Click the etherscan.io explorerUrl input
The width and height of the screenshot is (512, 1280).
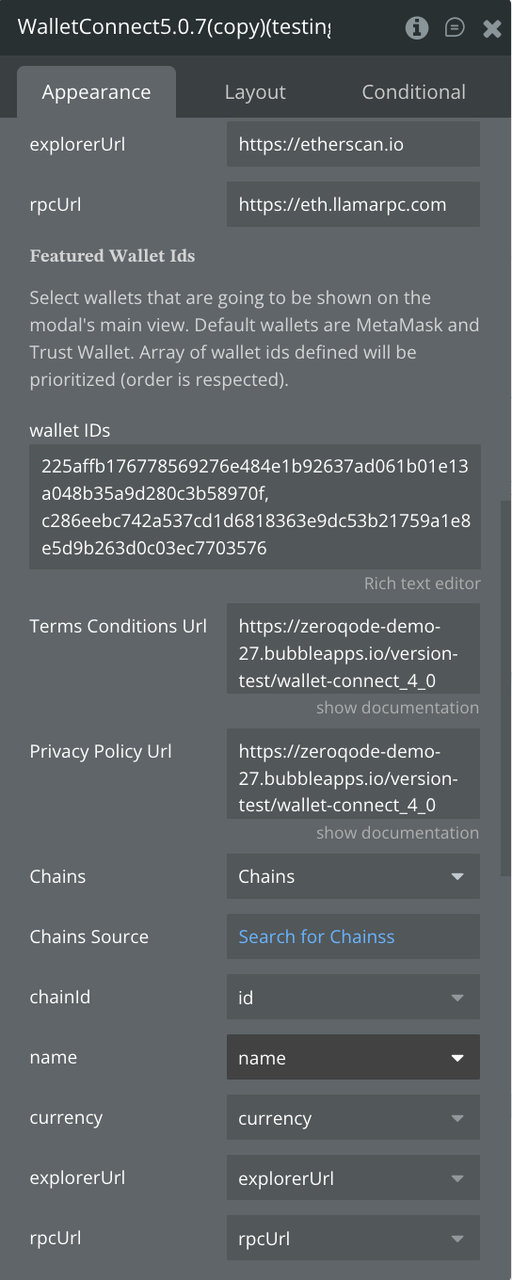(353, 144)
